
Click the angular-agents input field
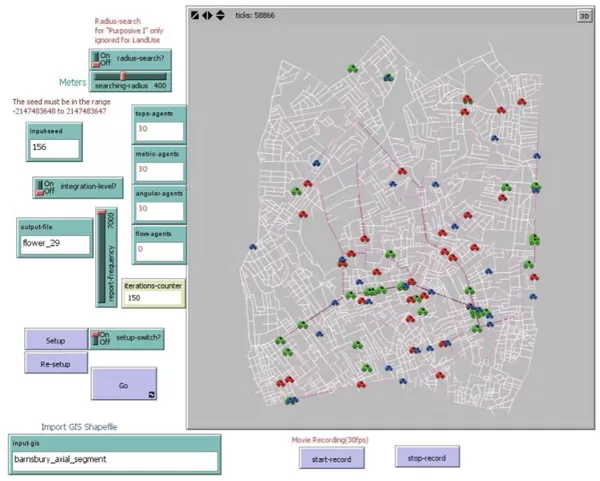click(159, 211)
